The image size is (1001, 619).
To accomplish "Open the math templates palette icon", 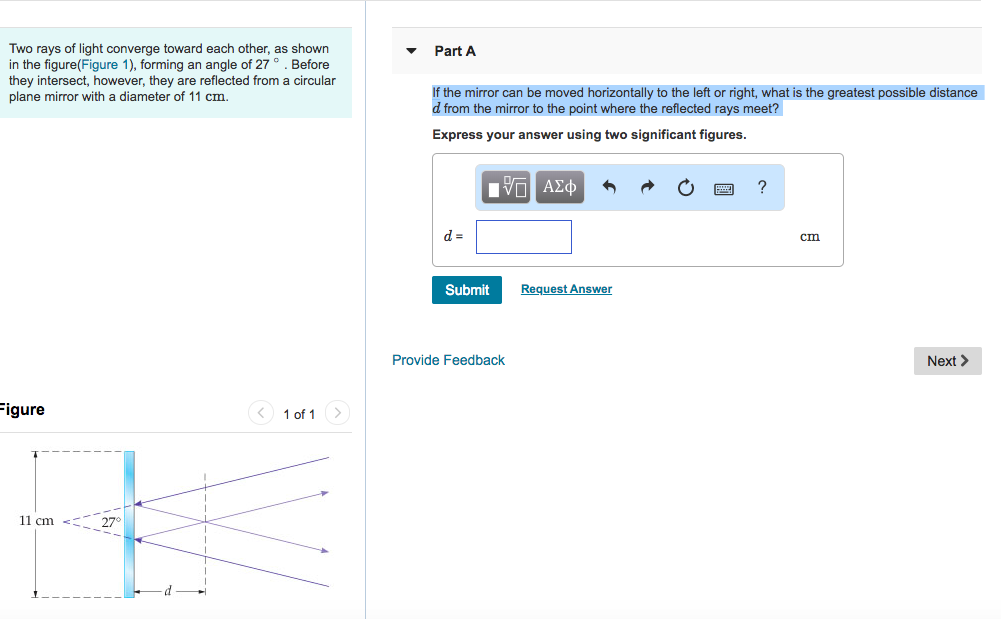I will (x=505, y=187).
